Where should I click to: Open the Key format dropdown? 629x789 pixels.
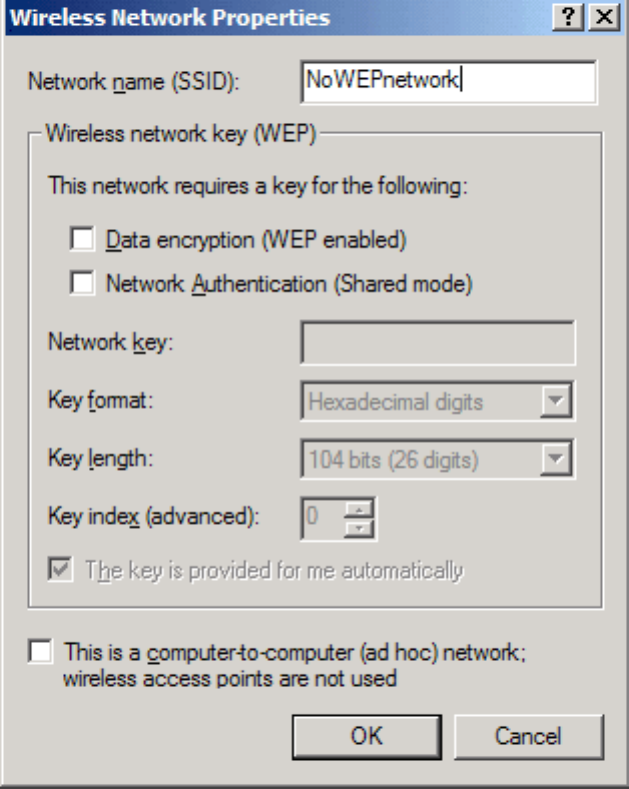[436, 403]
